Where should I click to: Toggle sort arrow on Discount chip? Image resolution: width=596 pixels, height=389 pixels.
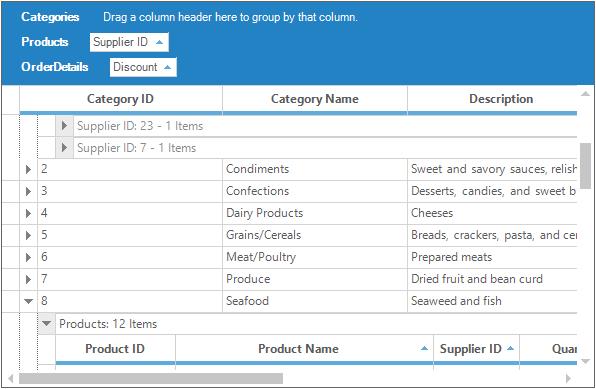click(167, 67)
